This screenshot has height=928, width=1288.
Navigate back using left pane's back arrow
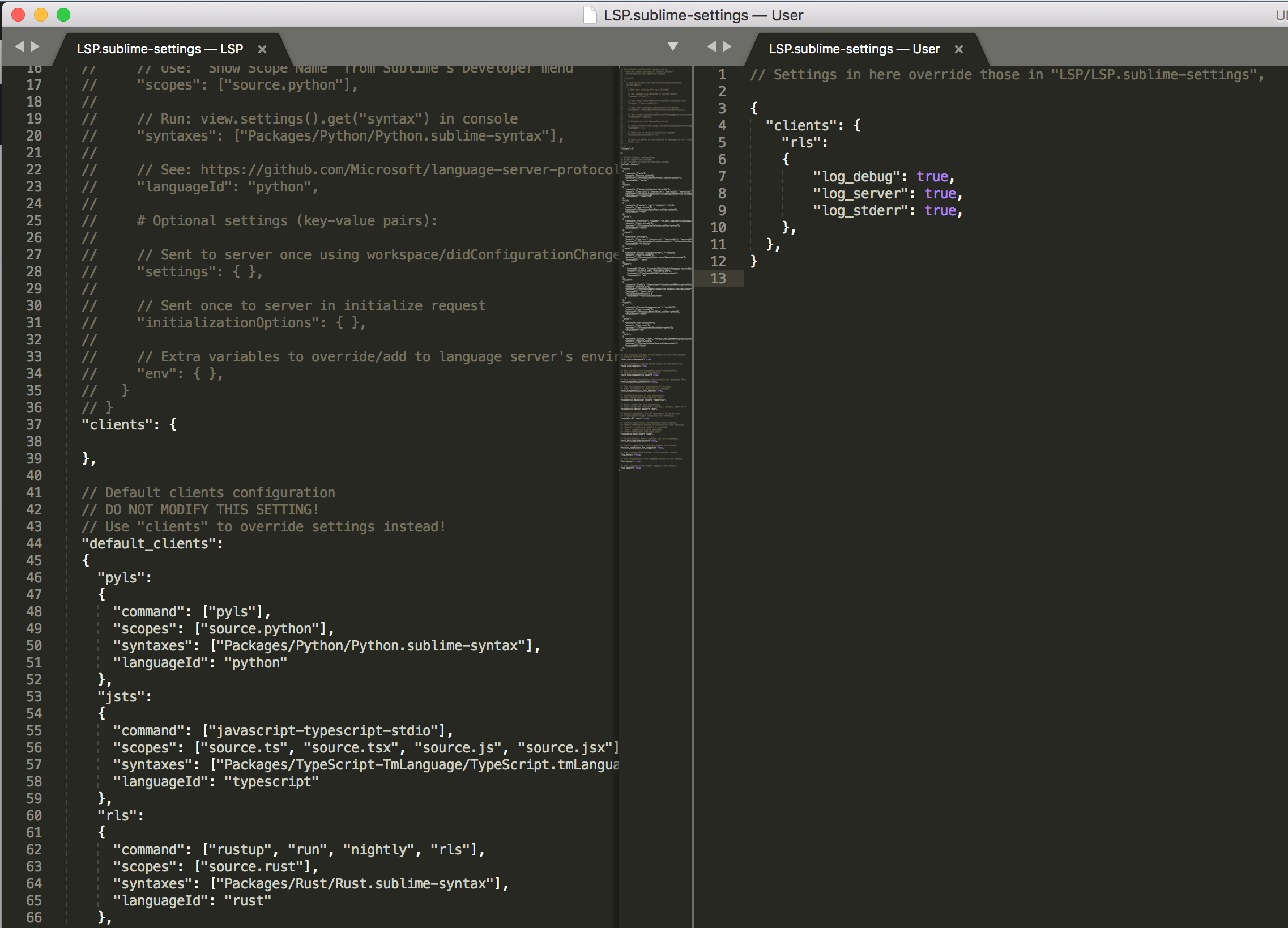pos(19,46)
